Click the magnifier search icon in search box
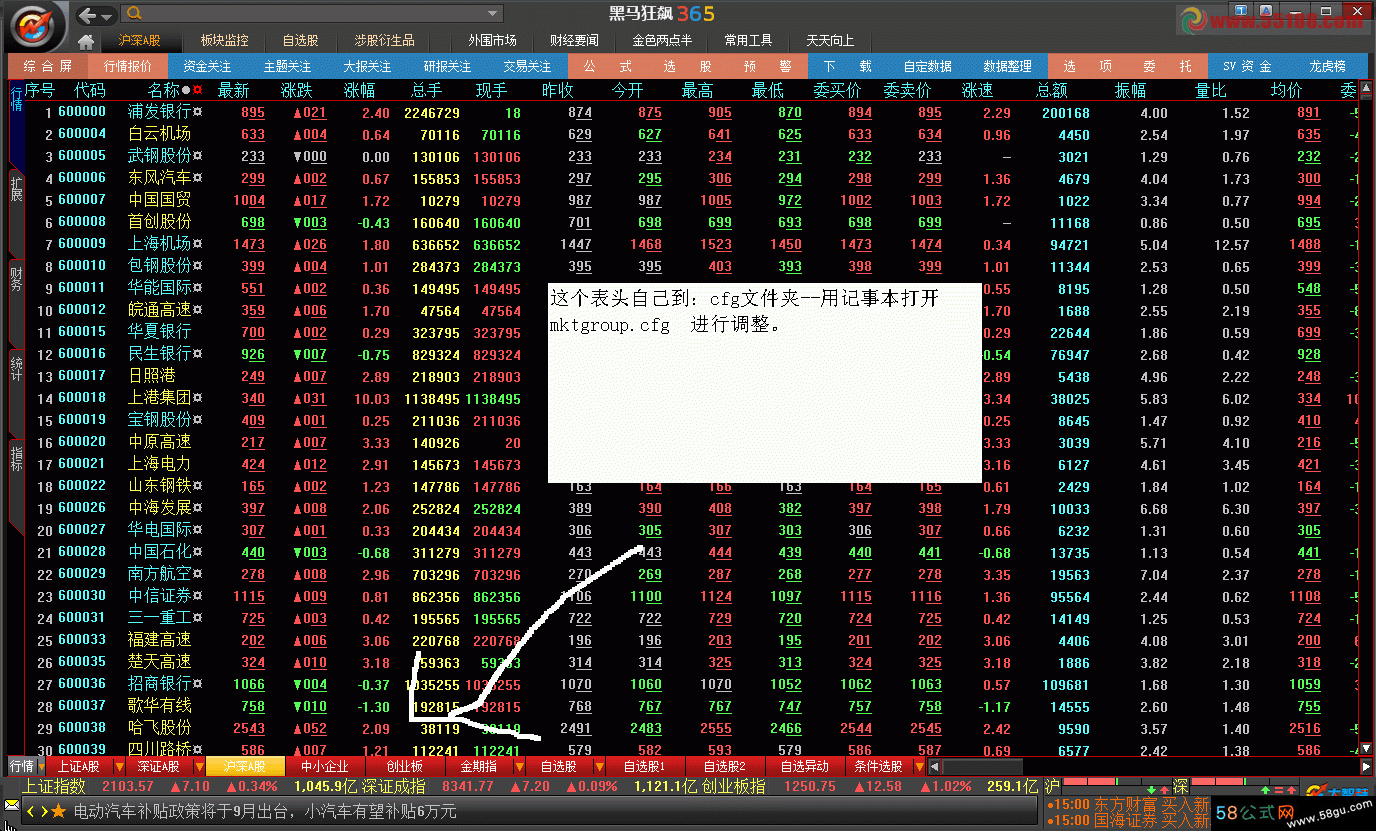The width and height of the screenshot is (1376, 831). tap(135, 14)
